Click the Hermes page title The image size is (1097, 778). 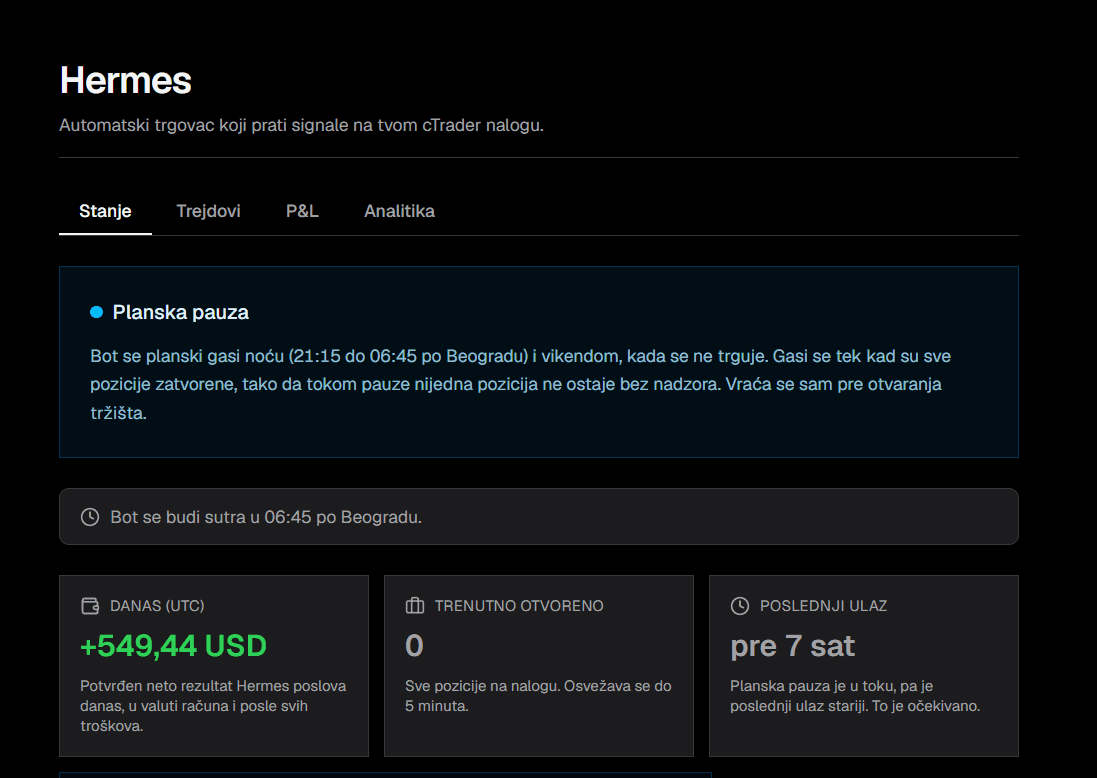coord(126,80)
